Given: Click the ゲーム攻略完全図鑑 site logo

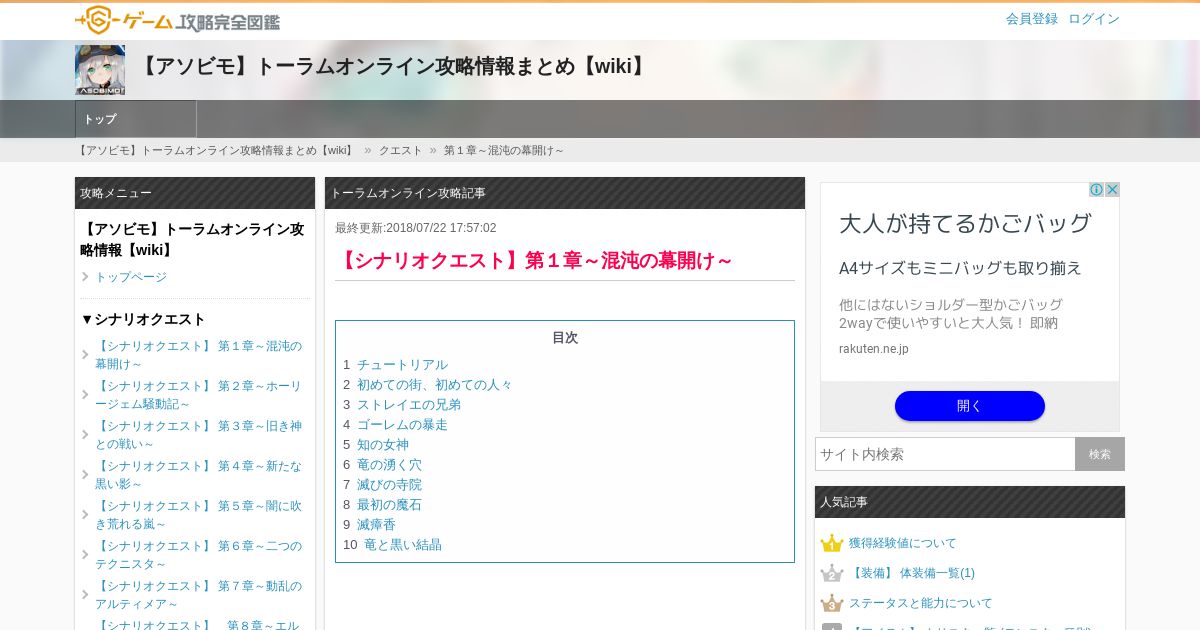Looking at the screenshot, I should (x=177, y=20).
